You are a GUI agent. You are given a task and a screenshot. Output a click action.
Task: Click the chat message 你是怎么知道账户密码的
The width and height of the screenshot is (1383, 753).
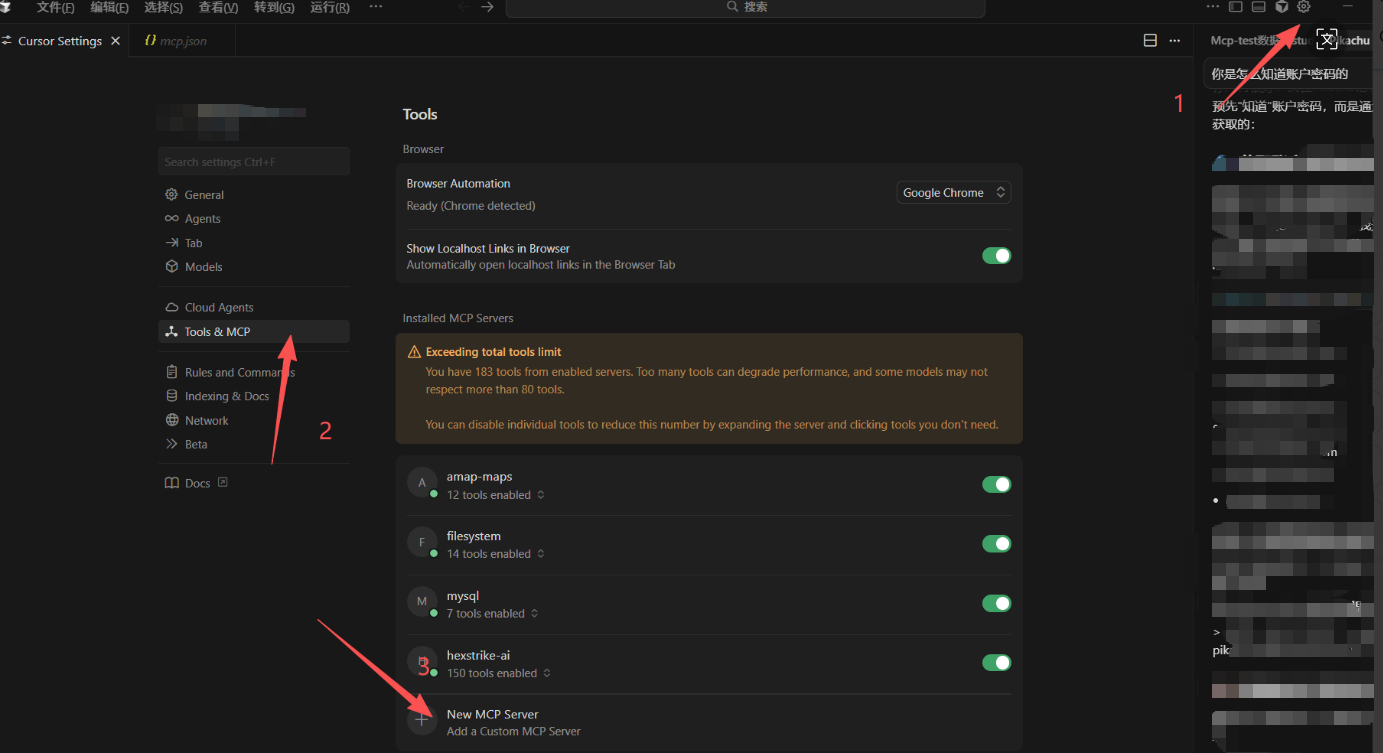click(x=1280, y=74)
